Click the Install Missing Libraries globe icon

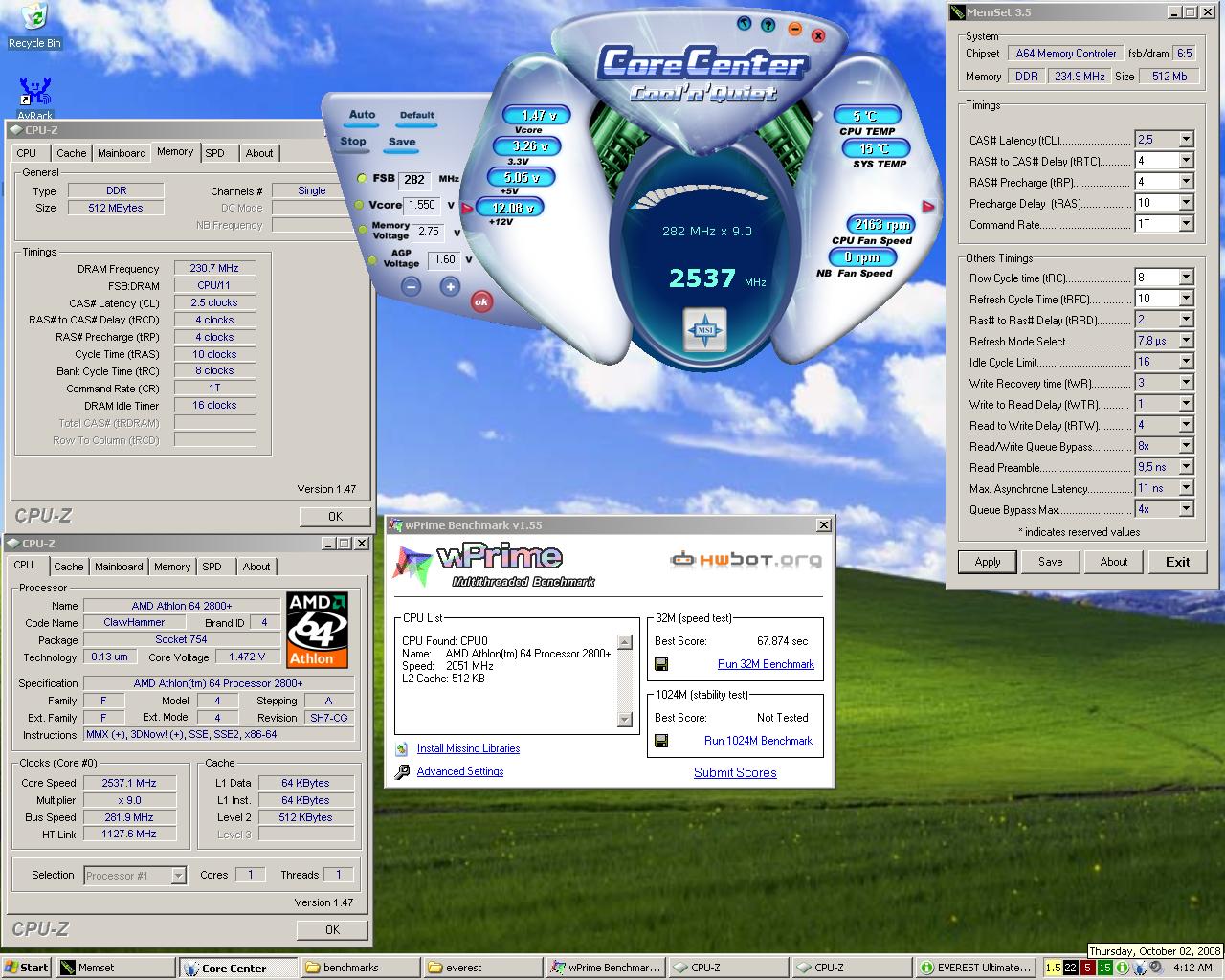coord(401,748)
